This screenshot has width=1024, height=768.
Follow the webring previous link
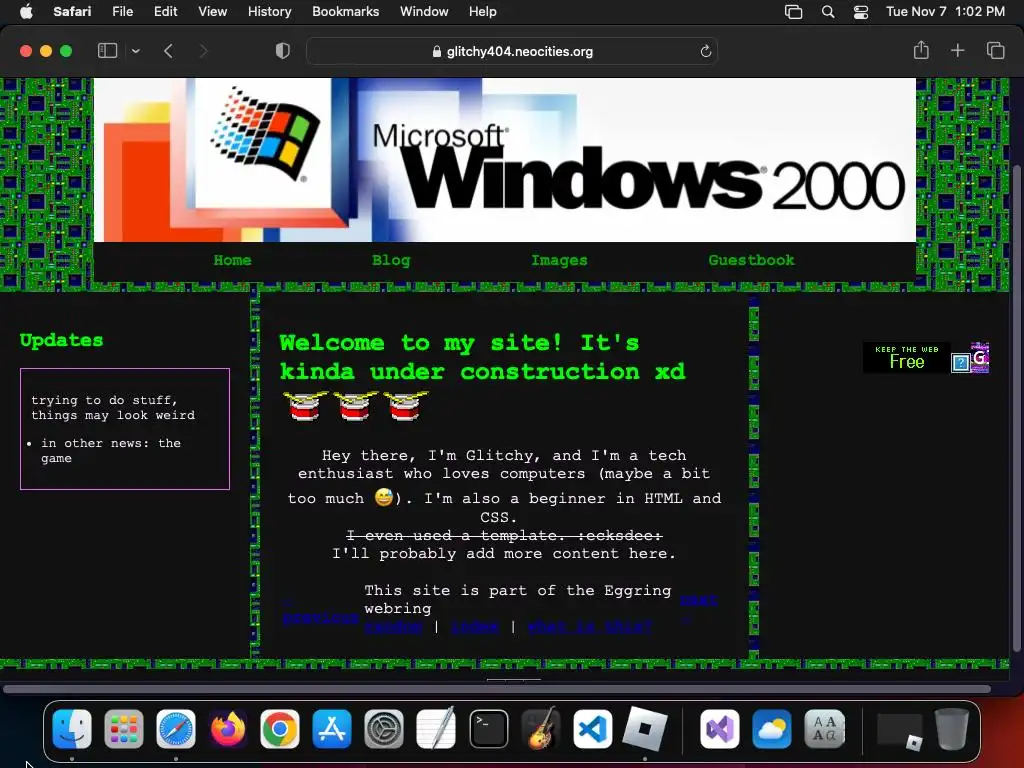321,617
